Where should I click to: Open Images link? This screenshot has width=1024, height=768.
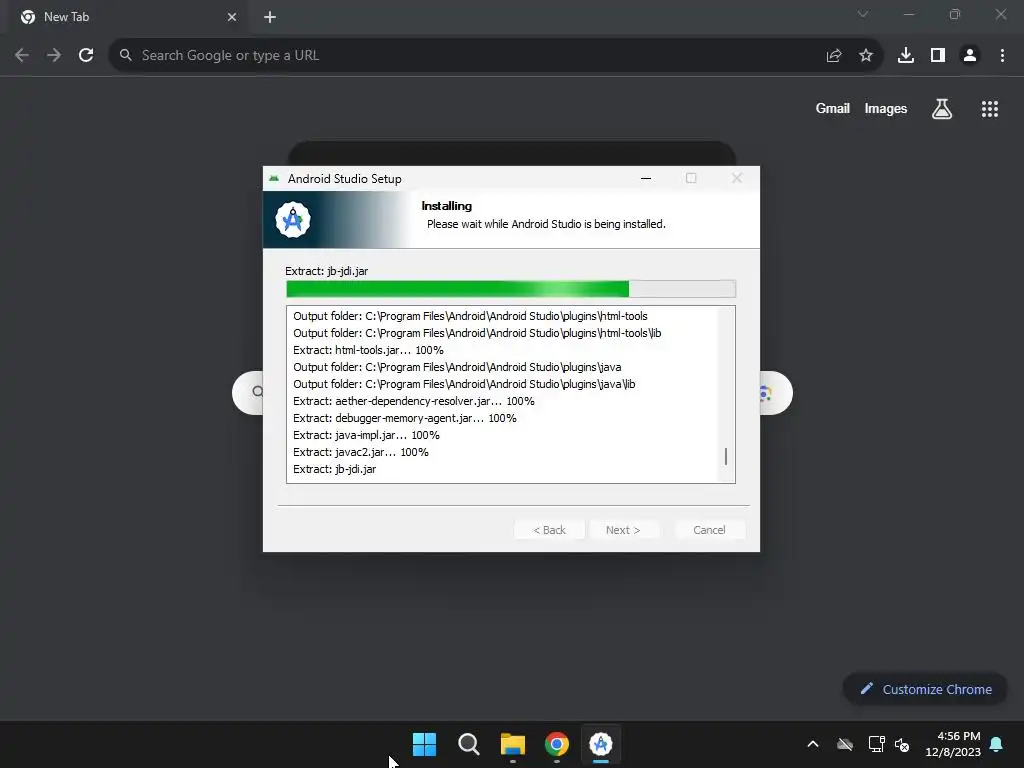[886, 108]
